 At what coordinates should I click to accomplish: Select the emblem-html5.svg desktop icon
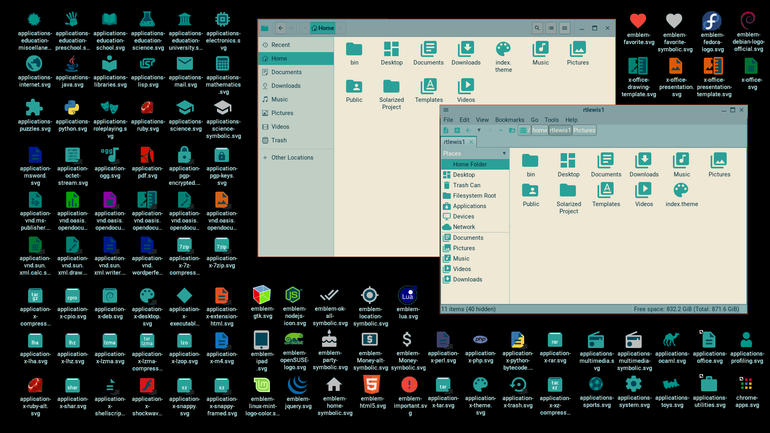[x=372, y=392]
